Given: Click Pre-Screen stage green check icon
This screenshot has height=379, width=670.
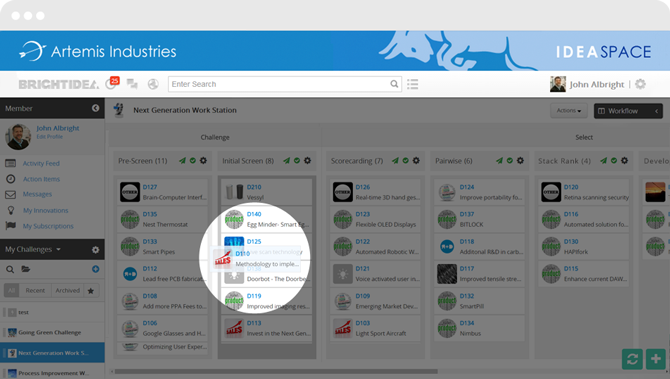Looking at the screenshot, I should pos(193,161).
